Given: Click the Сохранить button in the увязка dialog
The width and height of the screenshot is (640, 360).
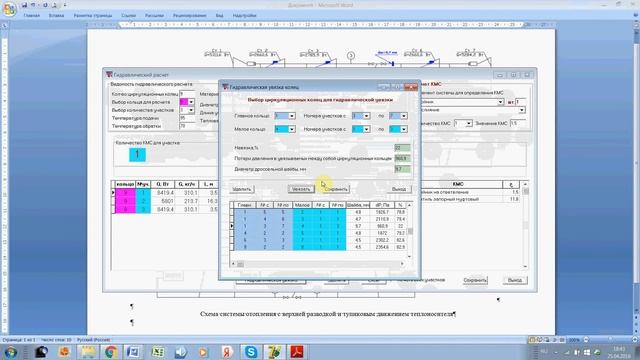Looking at the screenshot, I should (336, 189).
